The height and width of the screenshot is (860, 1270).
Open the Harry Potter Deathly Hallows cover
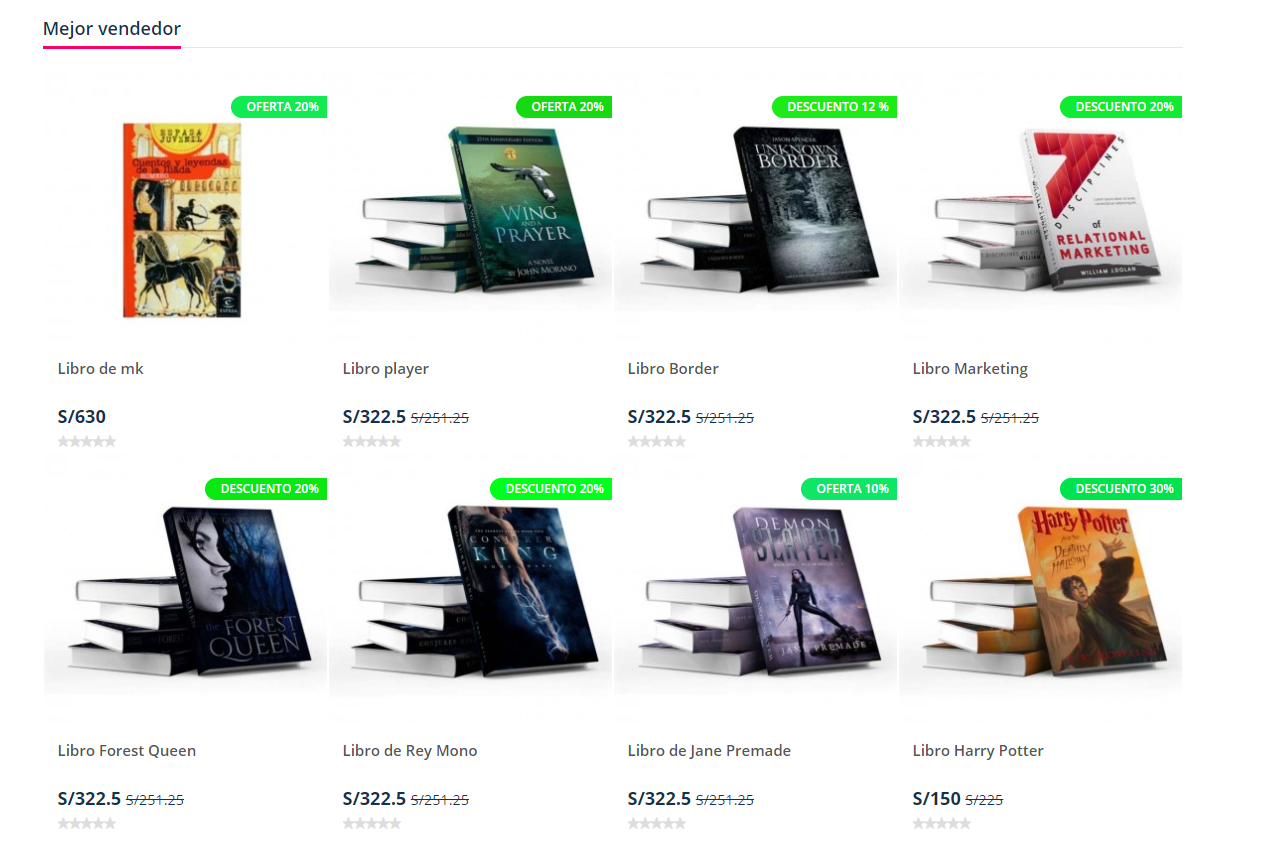coord(1040,590)
